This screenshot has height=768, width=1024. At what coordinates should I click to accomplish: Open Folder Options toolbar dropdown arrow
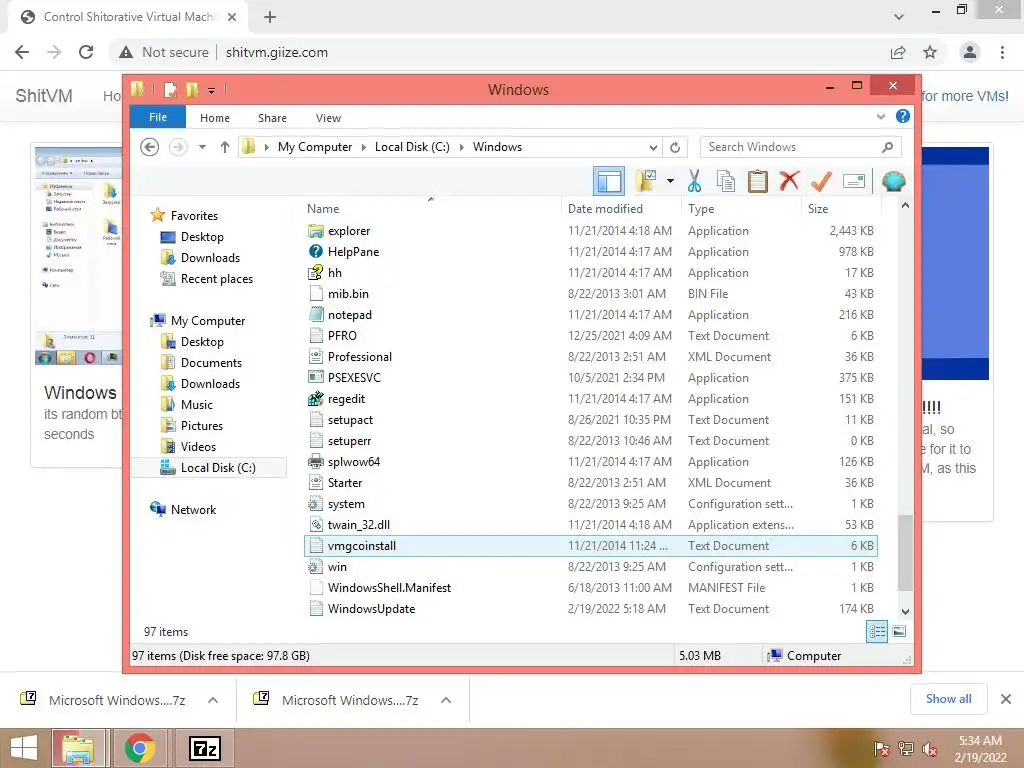pos(670,181)
